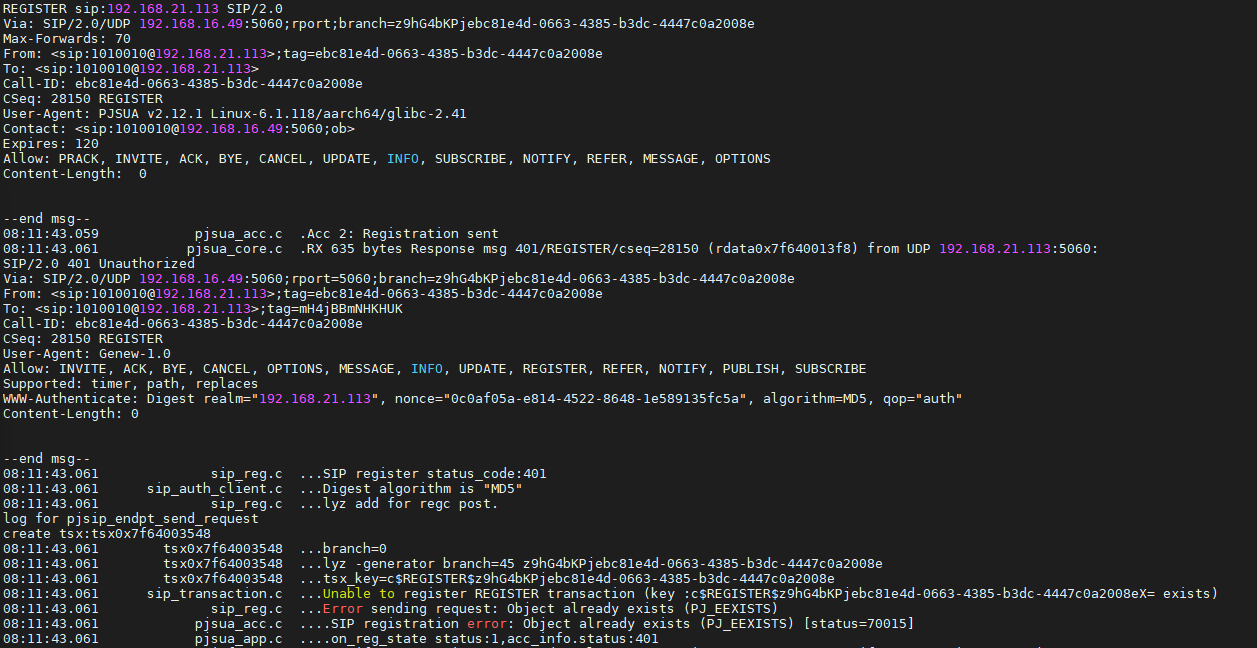Viewport: 1257px width, 648px height.
Task: Click the Max-Forwards: 70 header line
Action: click(x=66, y=38)
